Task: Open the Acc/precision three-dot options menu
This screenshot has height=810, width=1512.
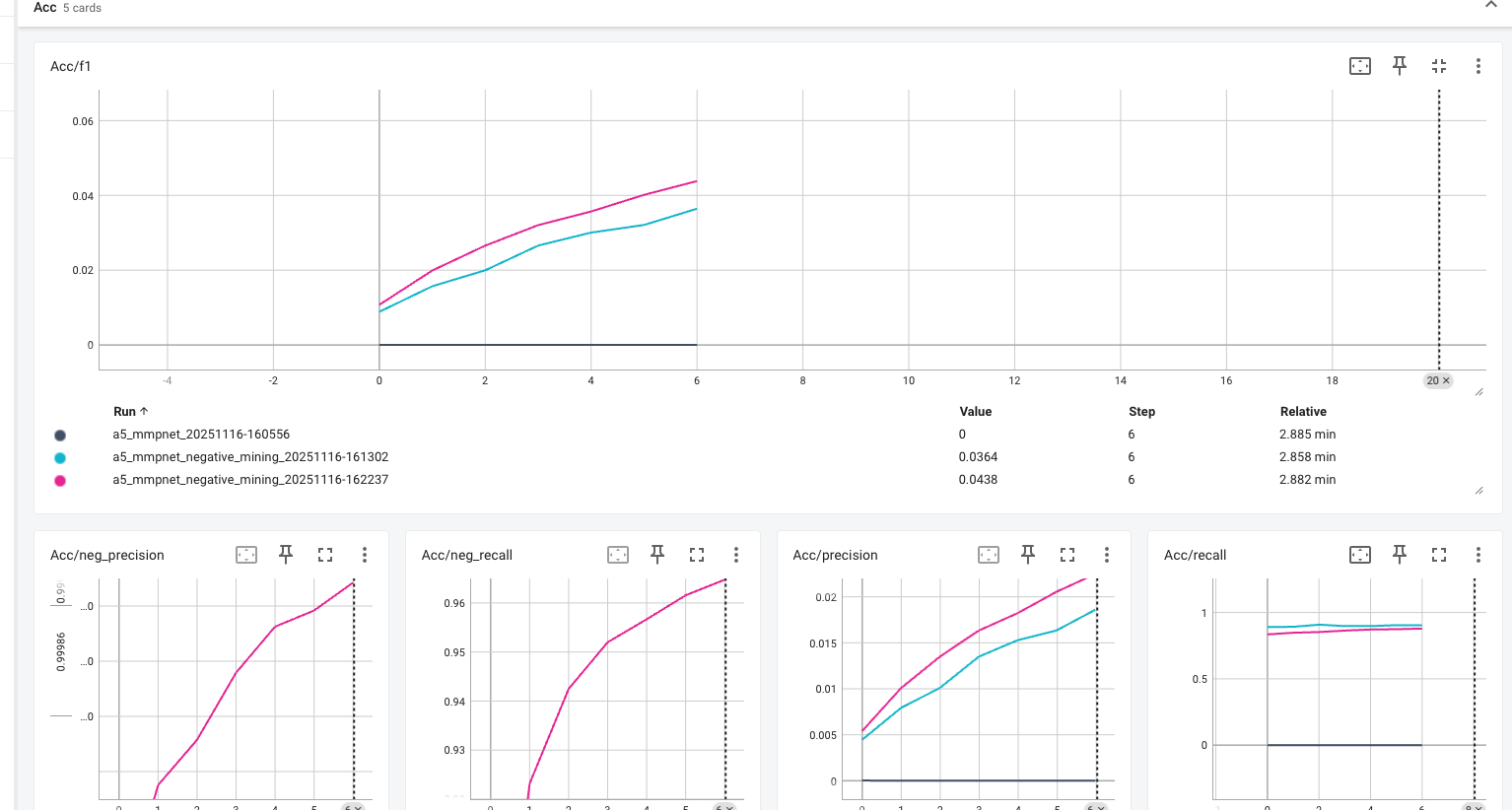Action: click(x=1107, y=555)
